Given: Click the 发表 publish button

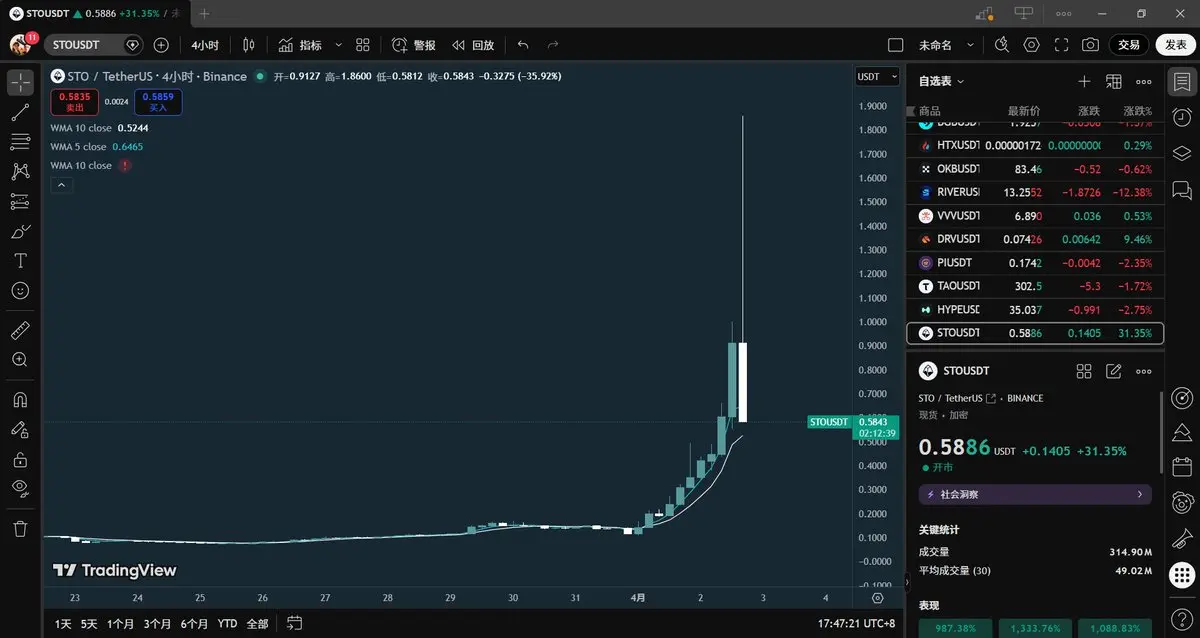Looking at the screenshot, I should click(x=1174, y=45).
